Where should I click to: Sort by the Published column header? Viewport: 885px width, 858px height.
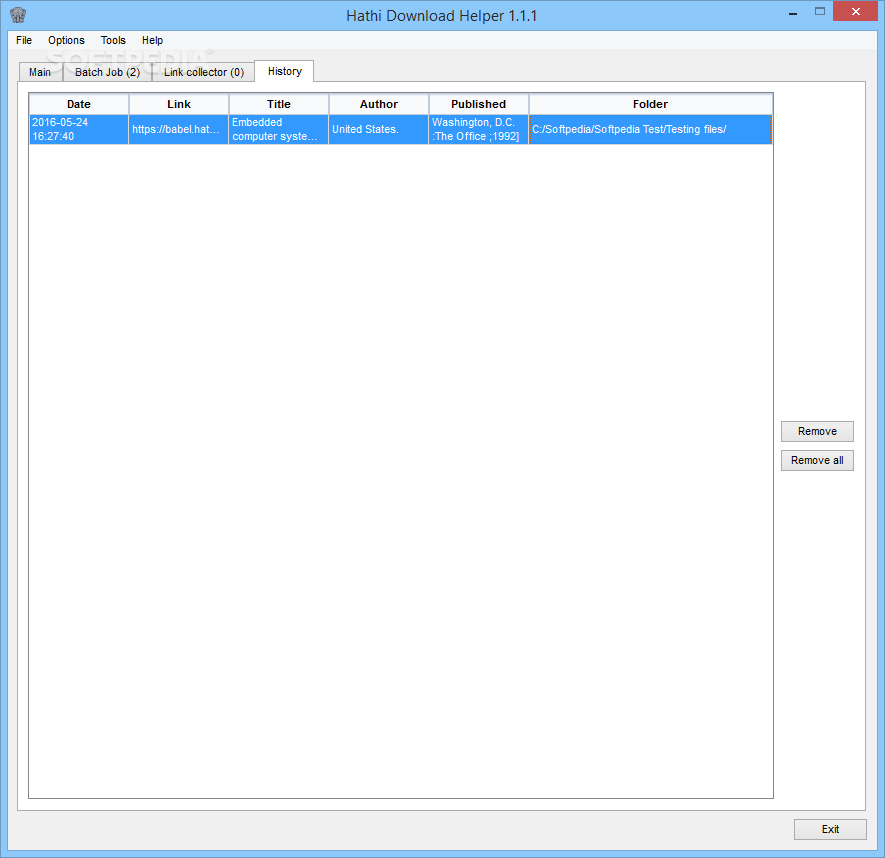(479, 104)
